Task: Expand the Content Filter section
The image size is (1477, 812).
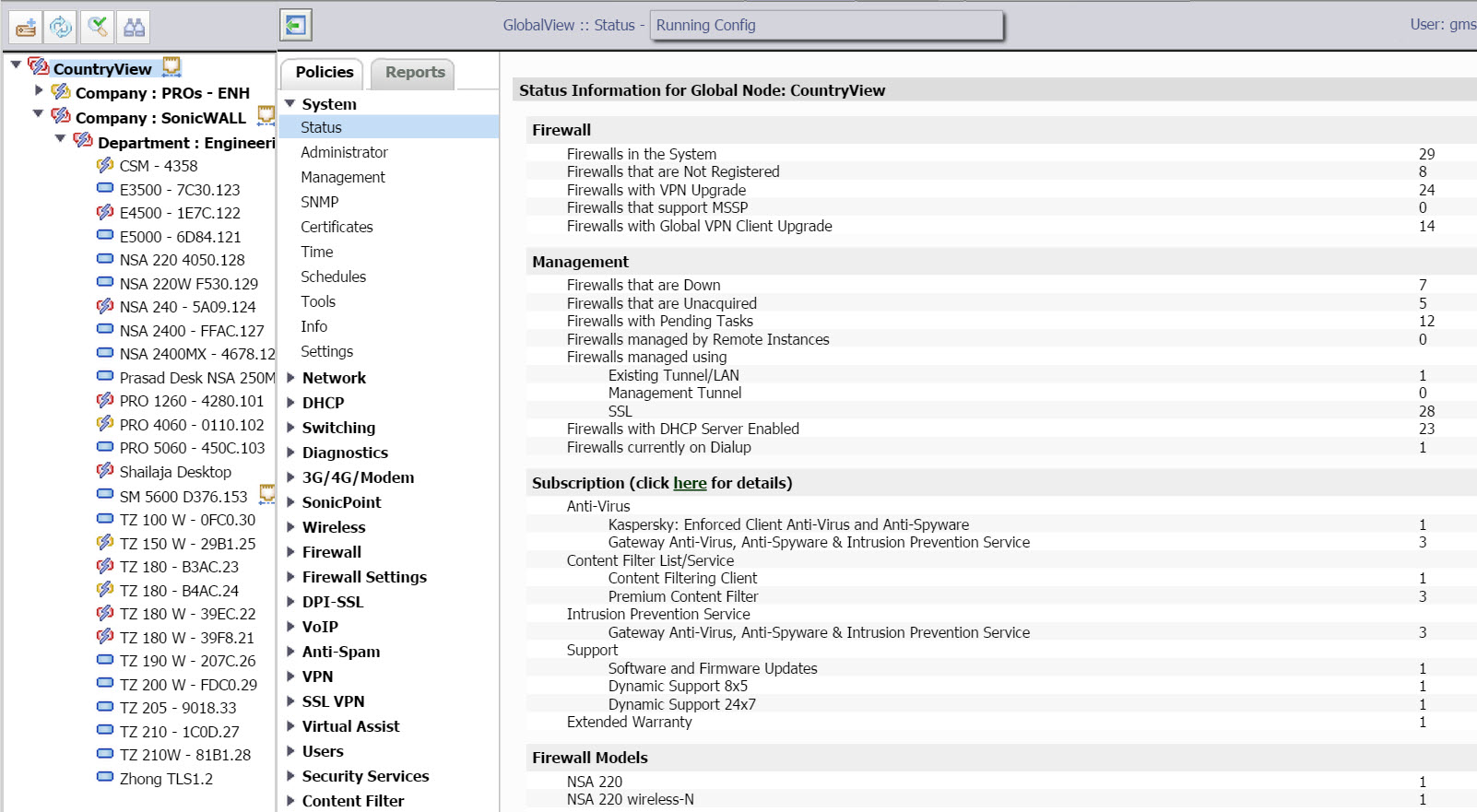Action: click(x=290, y=800)
